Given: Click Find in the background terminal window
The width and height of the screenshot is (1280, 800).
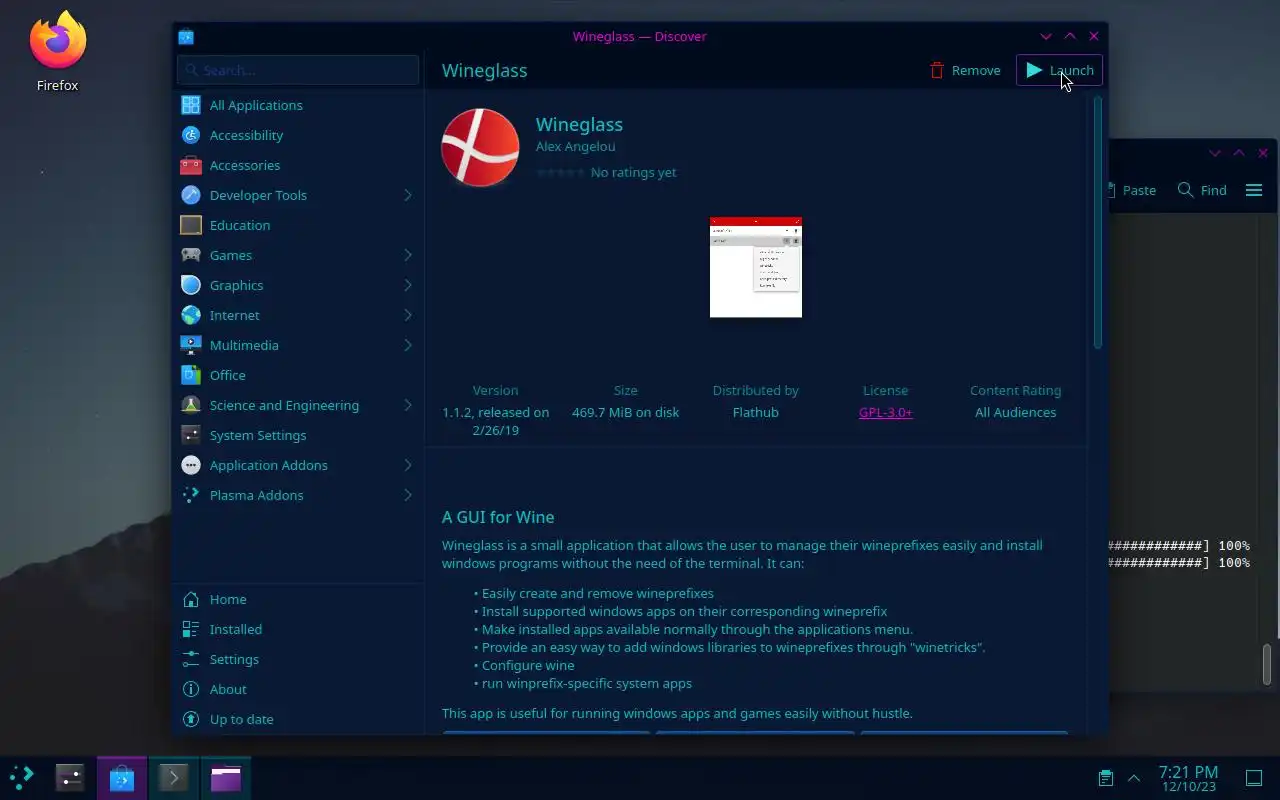Looking at the screenshot, I should click(1203, 190).
